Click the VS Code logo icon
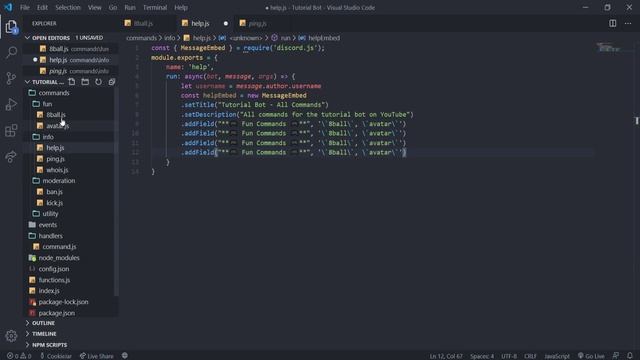 pyautogui.click(x=8, y=7)
